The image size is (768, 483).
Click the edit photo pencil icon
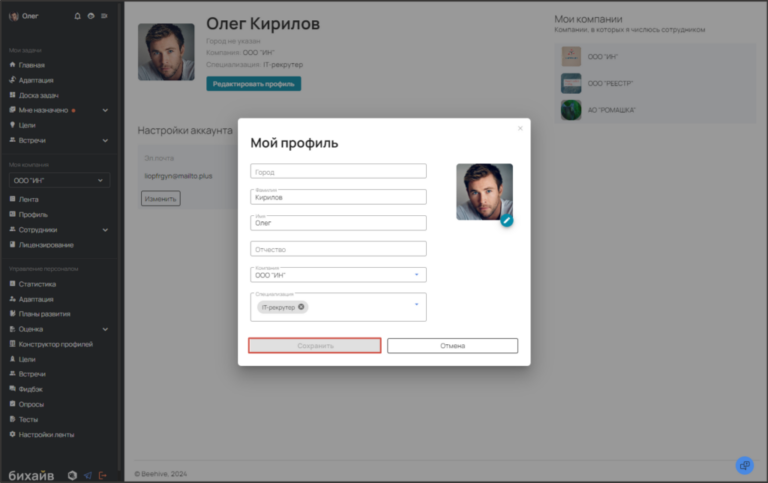(x=507, y=220)
